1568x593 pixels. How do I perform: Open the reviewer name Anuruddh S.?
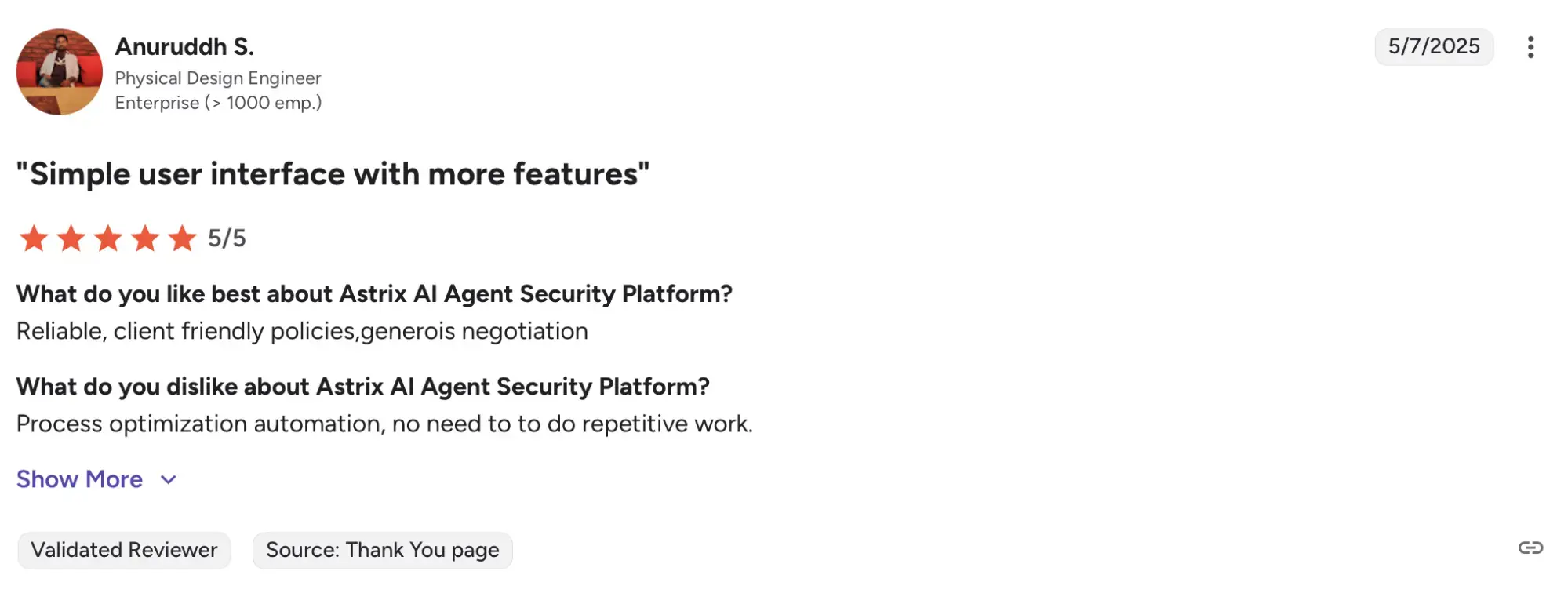click(184, 47)
